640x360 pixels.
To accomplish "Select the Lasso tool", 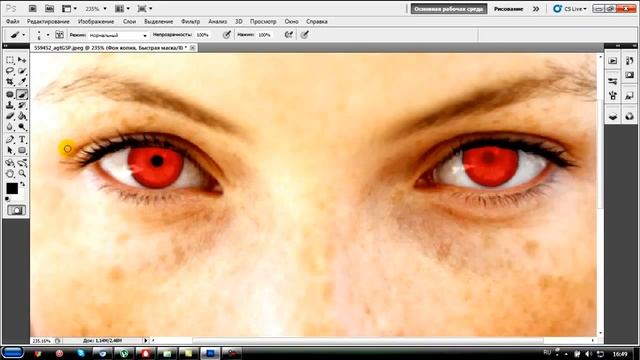I will click(10, 71).
